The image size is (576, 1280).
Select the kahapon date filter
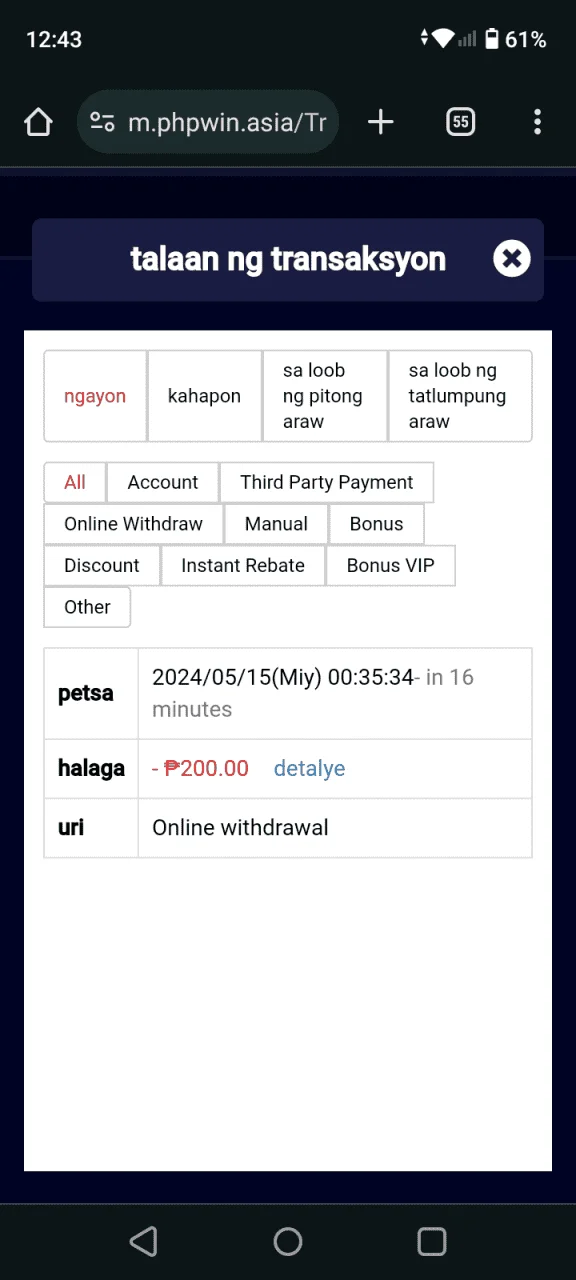204,396
